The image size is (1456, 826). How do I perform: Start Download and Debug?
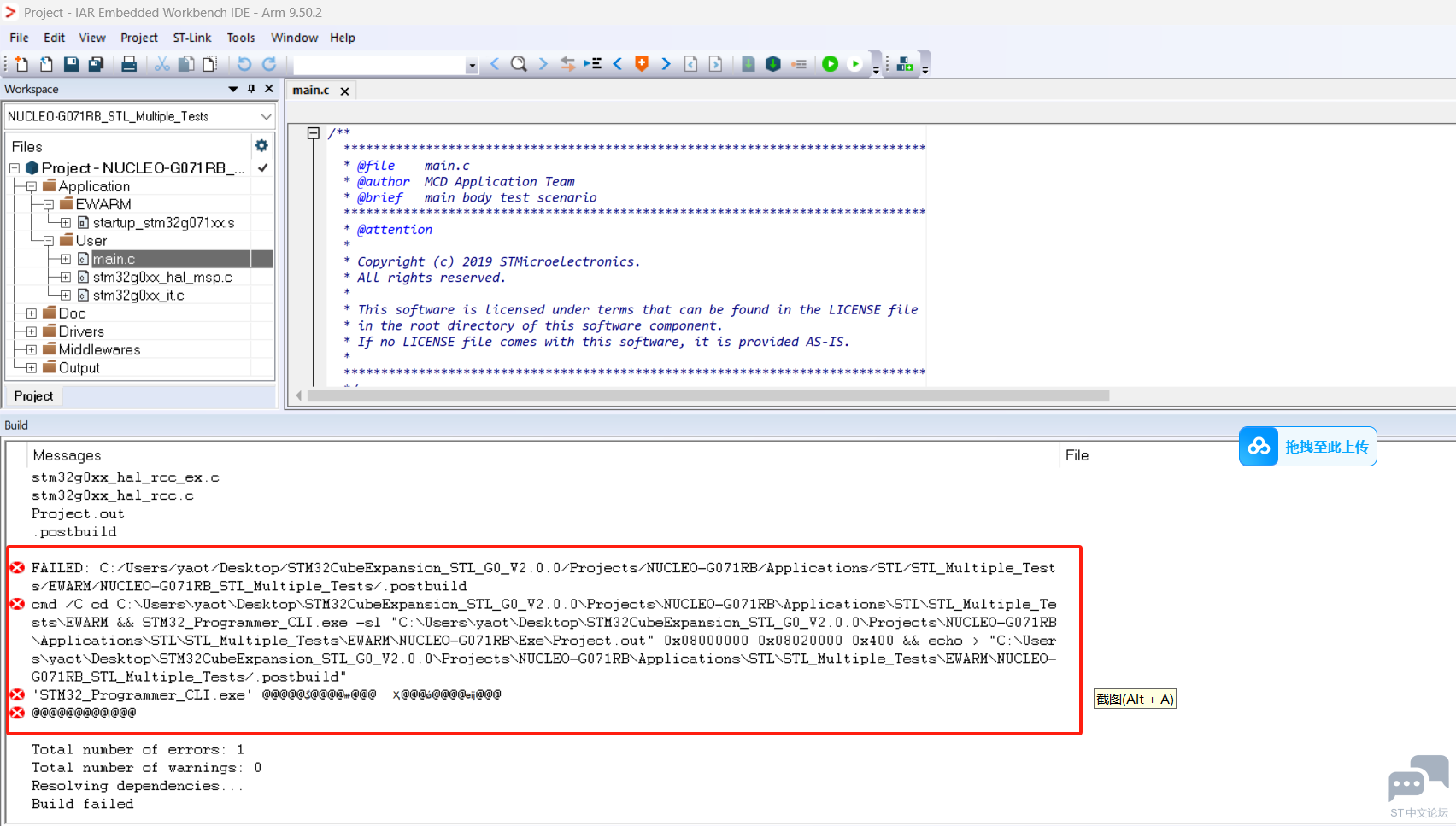pyautogui.click(x=830, y=64)
